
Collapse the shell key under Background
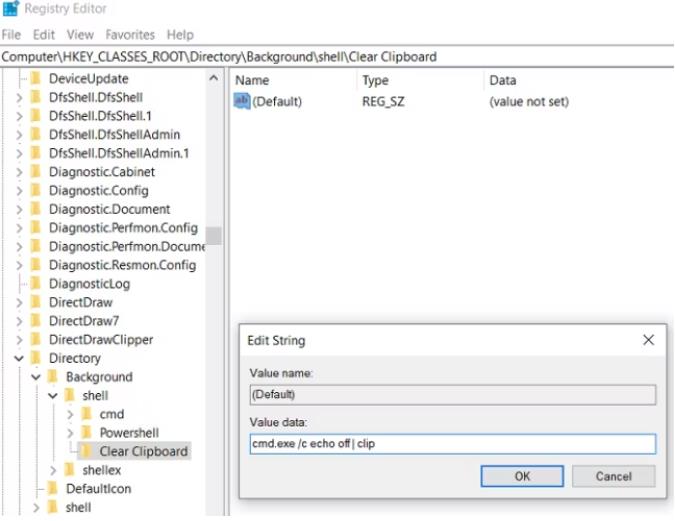(53, 396)
